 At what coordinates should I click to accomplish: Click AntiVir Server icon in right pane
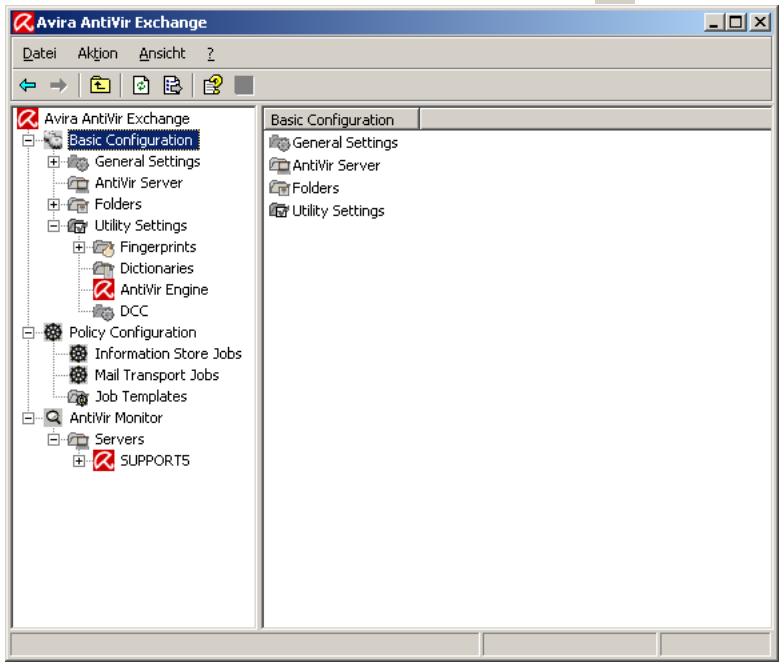280,166
